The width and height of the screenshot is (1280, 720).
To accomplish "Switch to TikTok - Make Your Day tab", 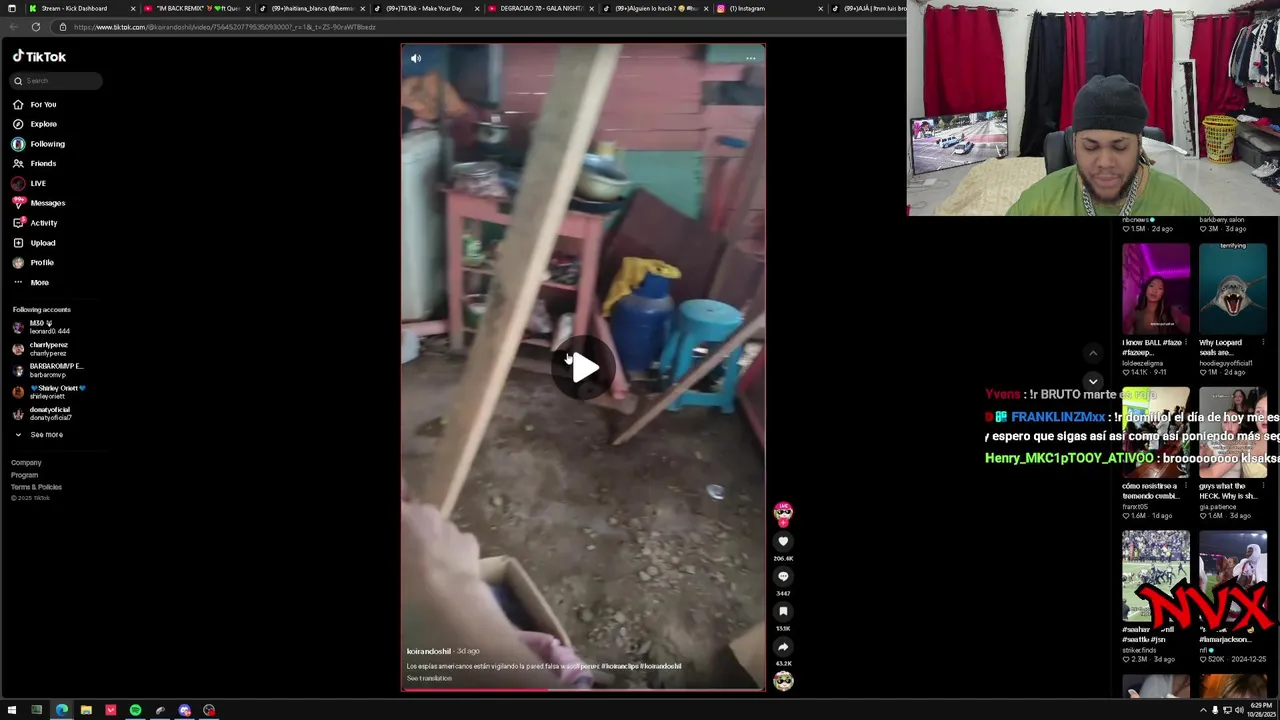I will point(424,8).
